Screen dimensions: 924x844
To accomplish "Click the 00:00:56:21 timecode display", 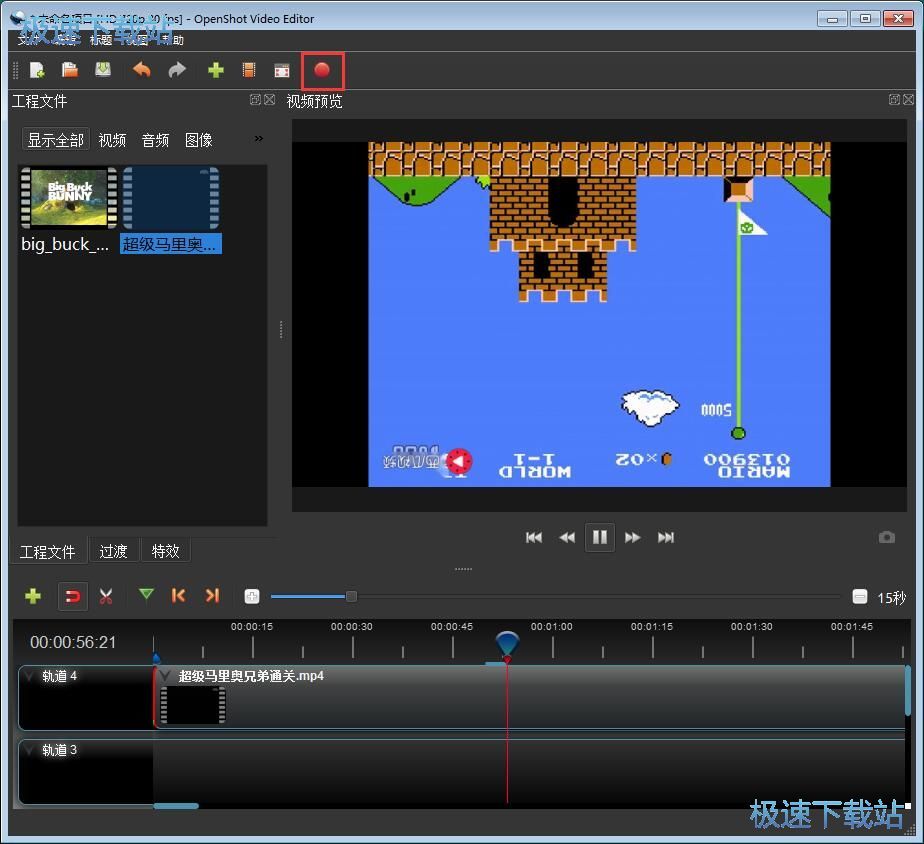I will coord(73,642).
